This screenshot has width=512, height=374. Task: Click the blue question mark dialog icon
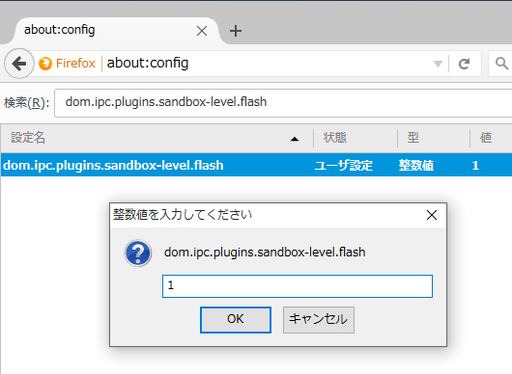click(138, 253)
